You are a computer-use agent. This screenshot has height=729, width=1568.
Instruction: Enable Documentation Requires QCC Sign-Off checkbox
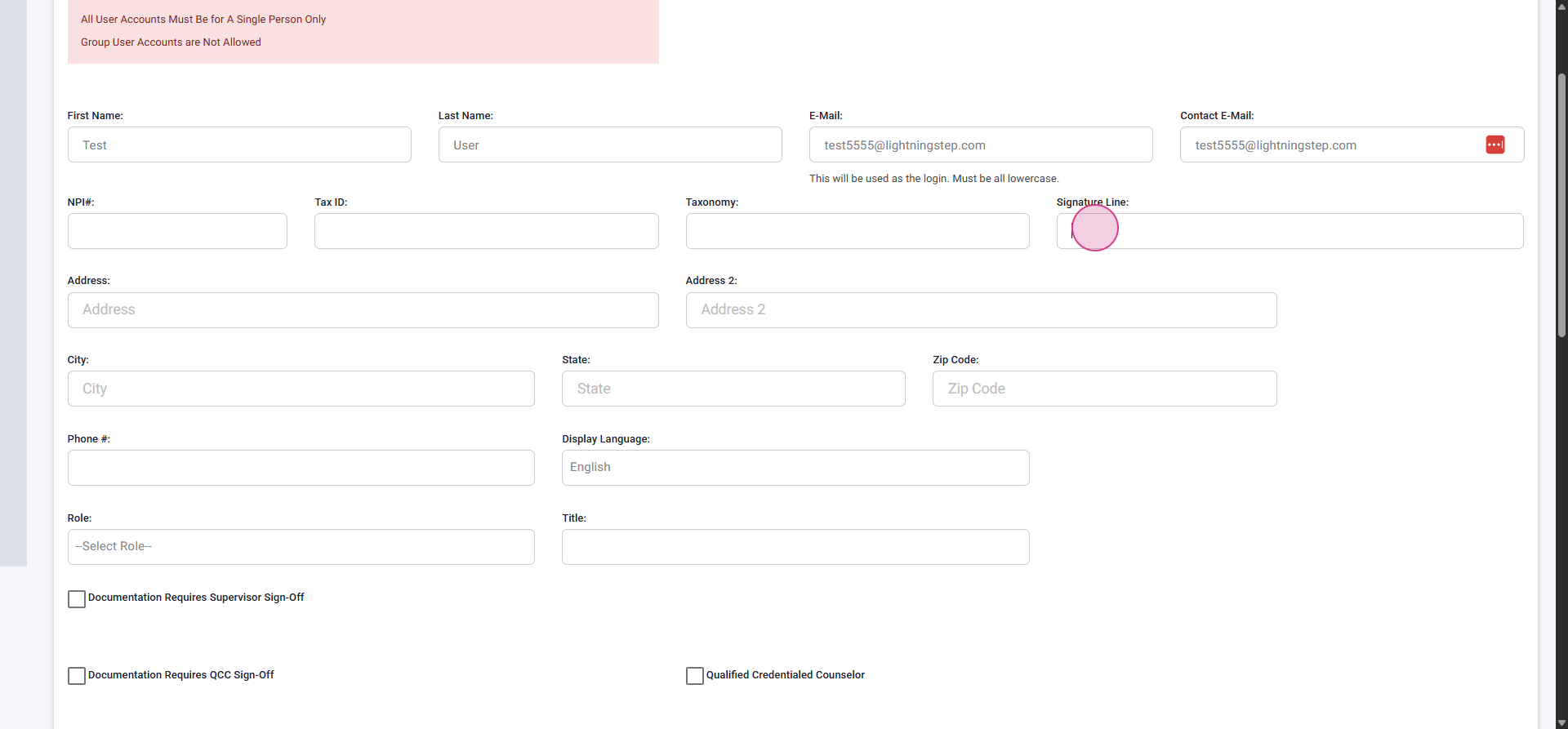77,676
